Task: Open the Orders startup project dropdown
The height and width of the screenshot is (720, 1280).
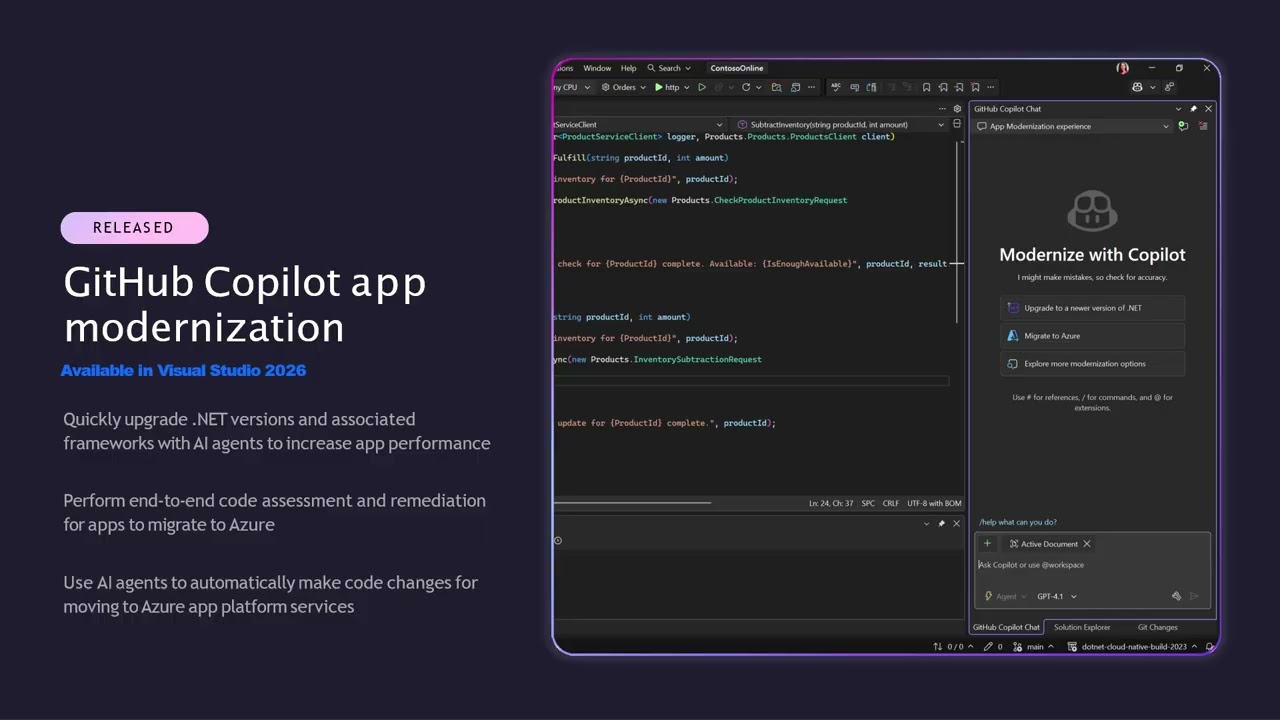Action: click(624, 87)
